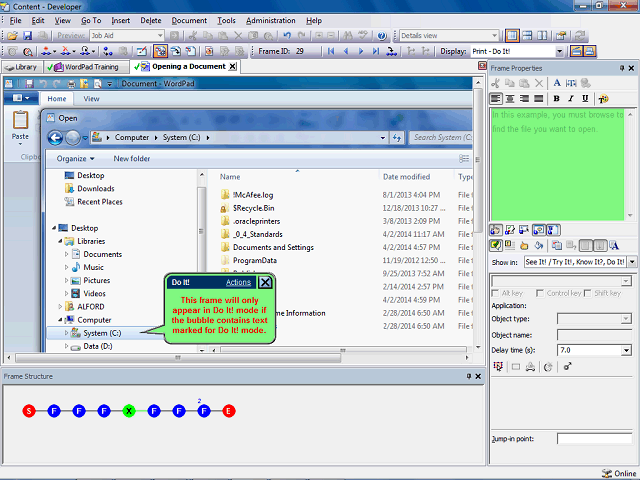The height and width of the screenshot is (480, 640).
Task: Center-align the bubble text
Action: point(510,98)
